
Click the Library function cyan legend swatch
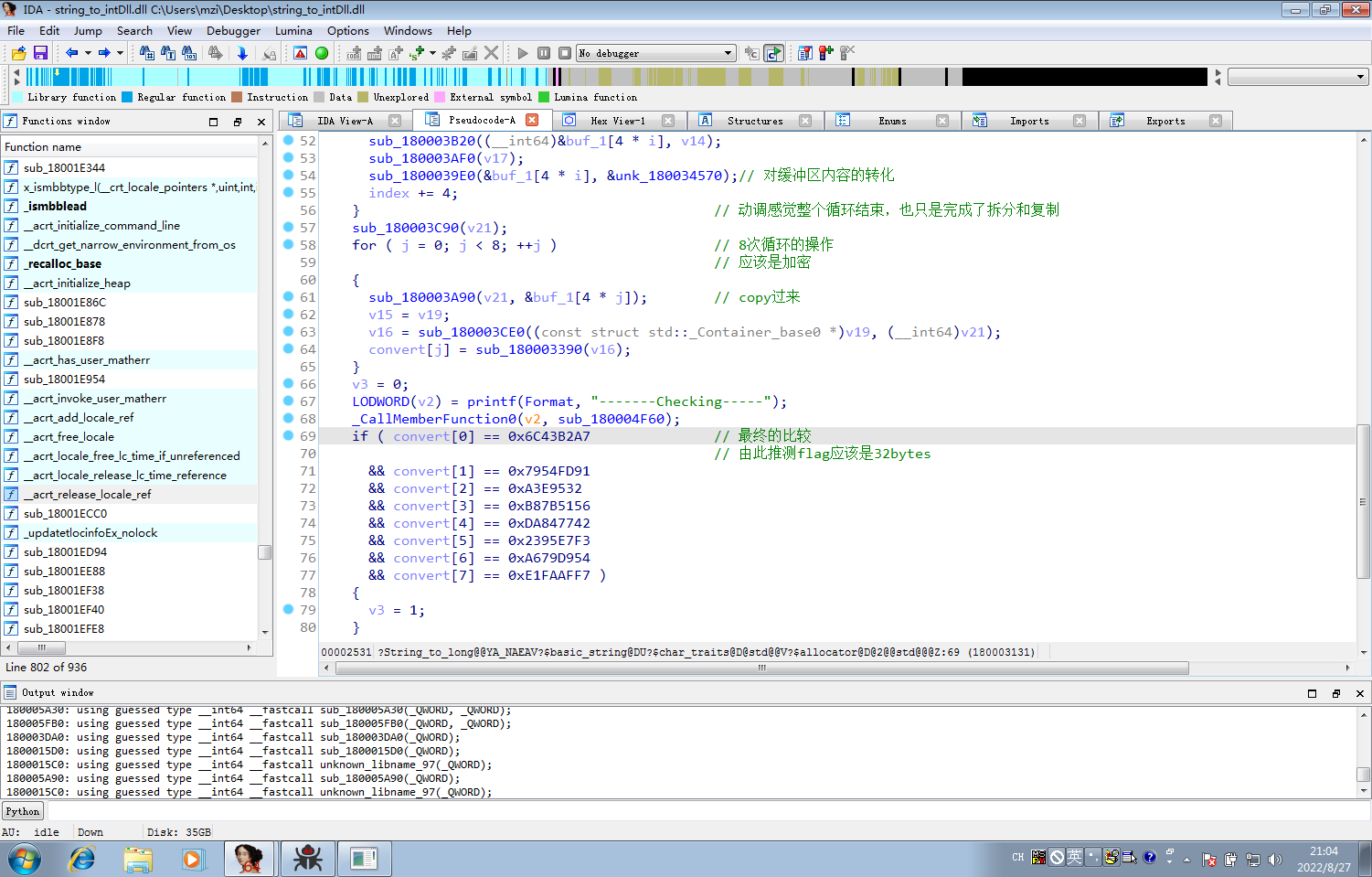coord(18,97)
